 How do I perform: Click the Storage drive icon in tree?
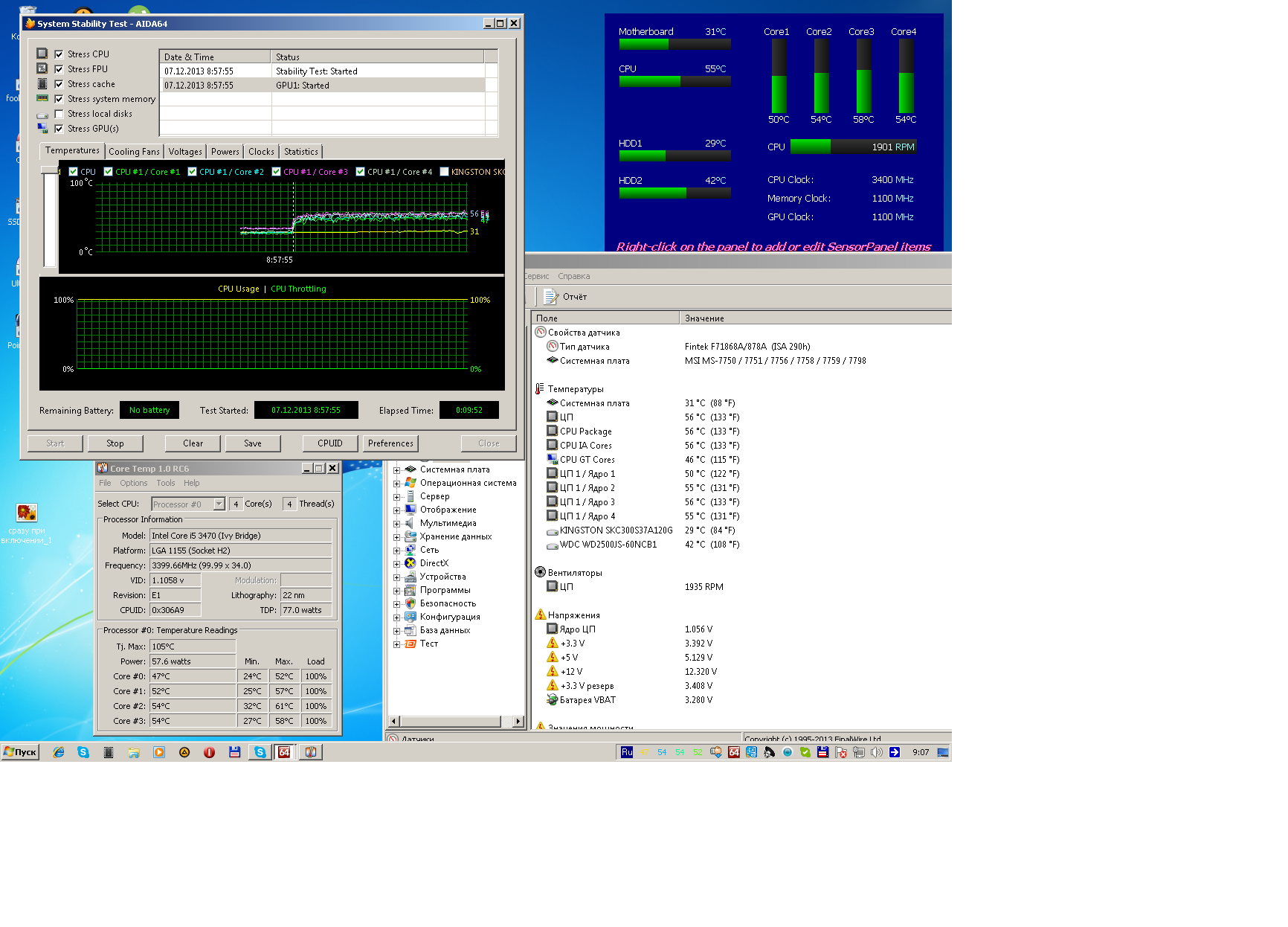coord(410,536)
